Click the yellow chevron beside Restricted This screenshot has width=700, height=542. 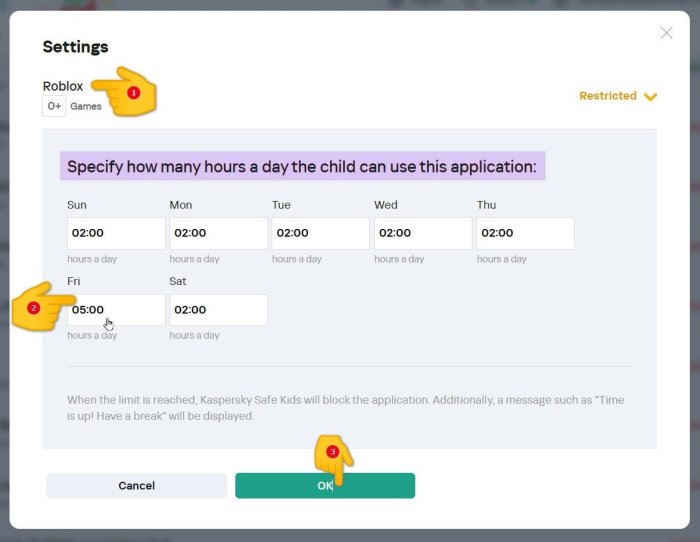[x=651, y=97]
